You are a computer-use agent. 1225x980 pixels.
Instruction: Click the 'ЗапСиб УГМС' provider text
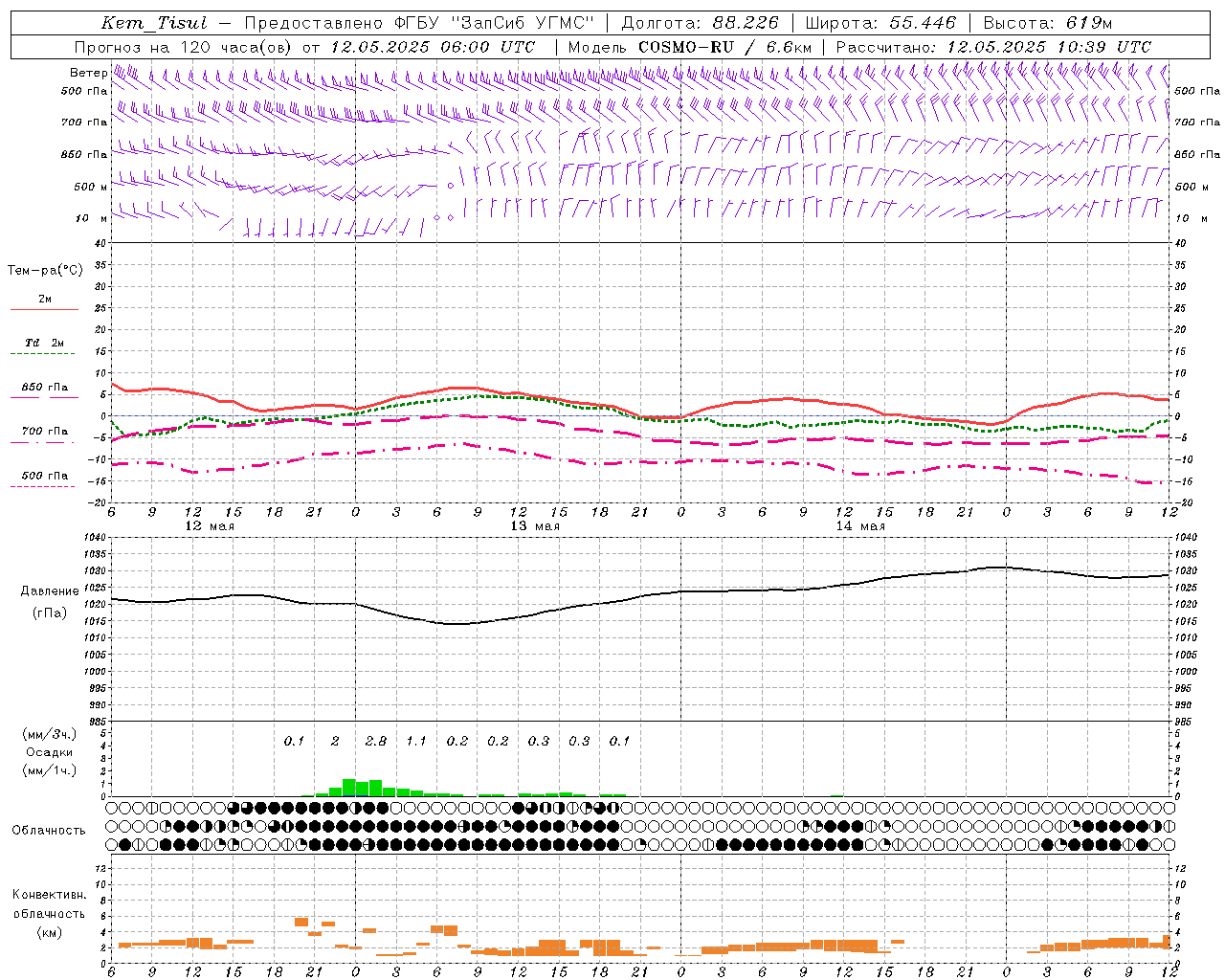point(524,23)
